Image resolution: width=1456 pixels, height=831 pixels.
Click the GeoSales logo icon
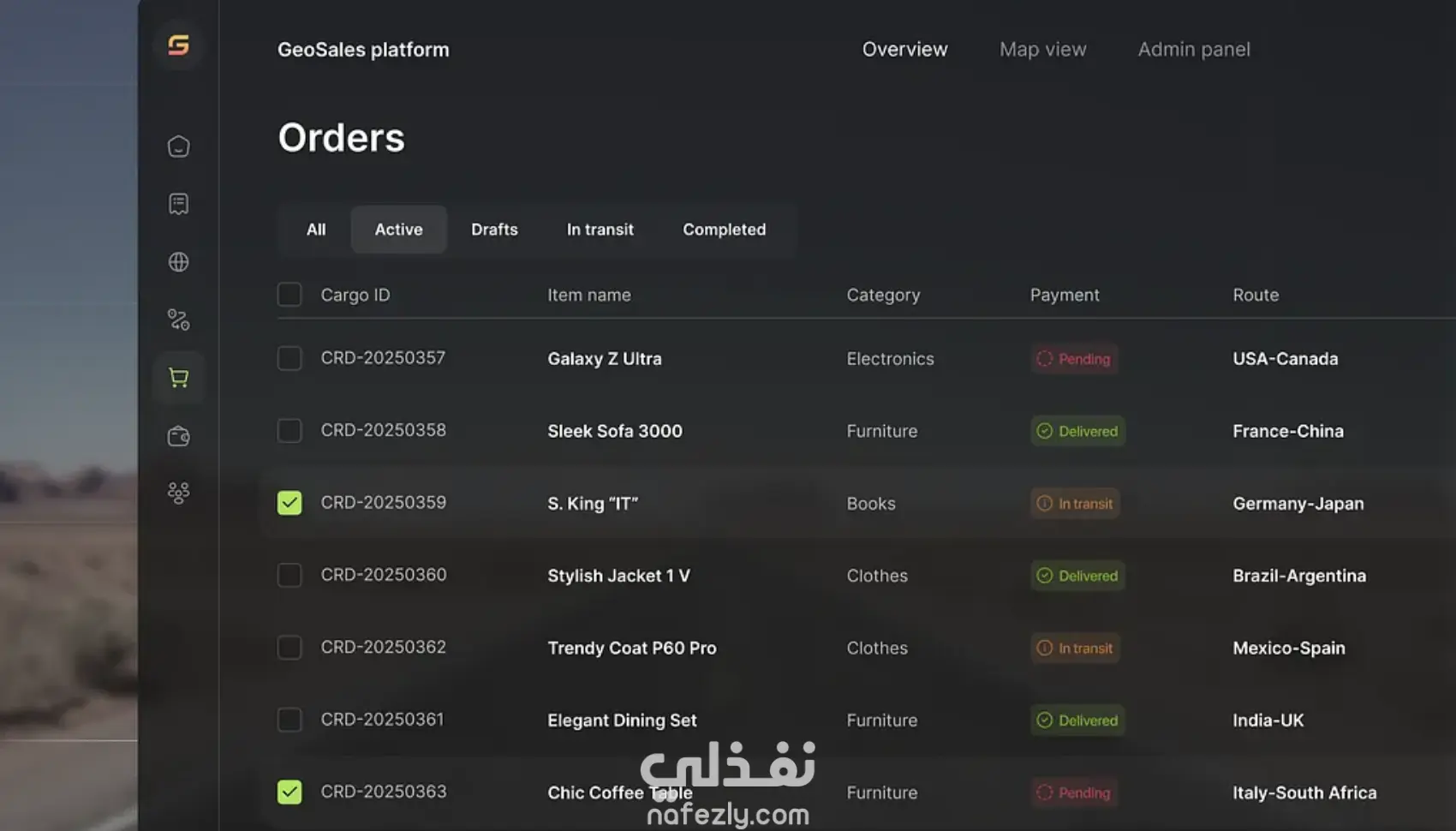tap(178, 45)
